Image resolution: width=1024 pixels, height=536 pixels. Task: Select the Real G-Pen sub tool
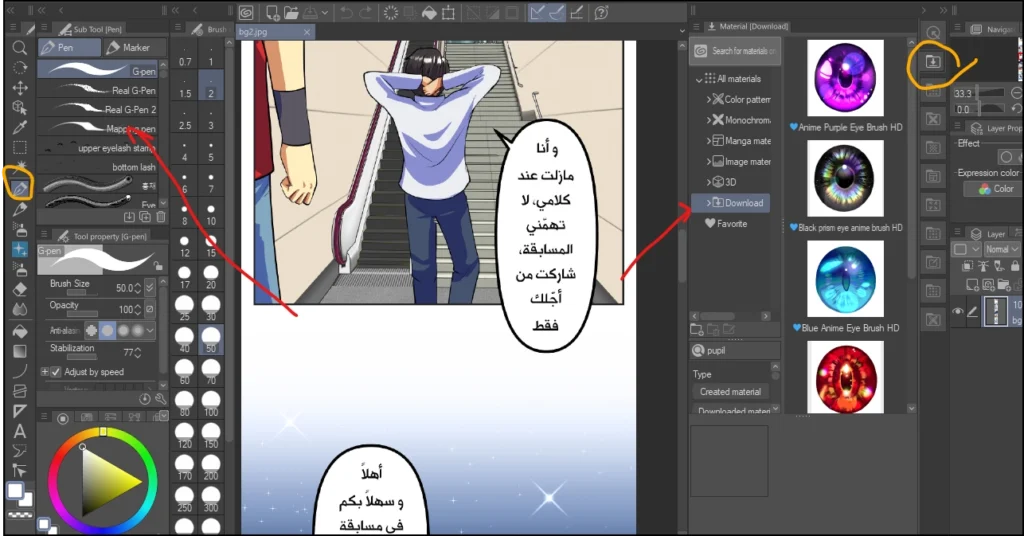pos(97,90)
